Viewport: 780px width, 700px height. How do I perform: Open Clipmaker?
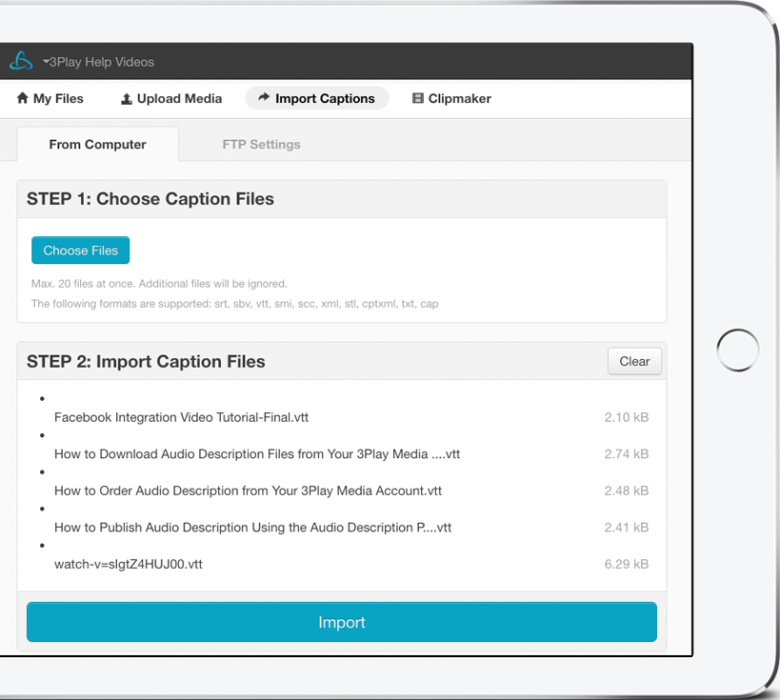452,99
